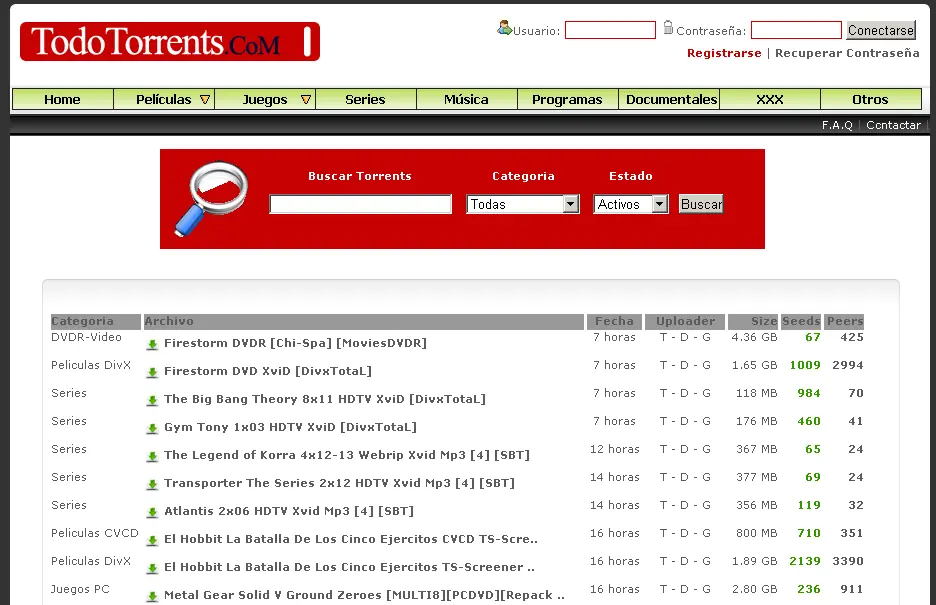Screen dimensions: 936x605
Task: Open Metal Gear Solid V Ground Zeroes title
Action: click(x=364, y=595)
